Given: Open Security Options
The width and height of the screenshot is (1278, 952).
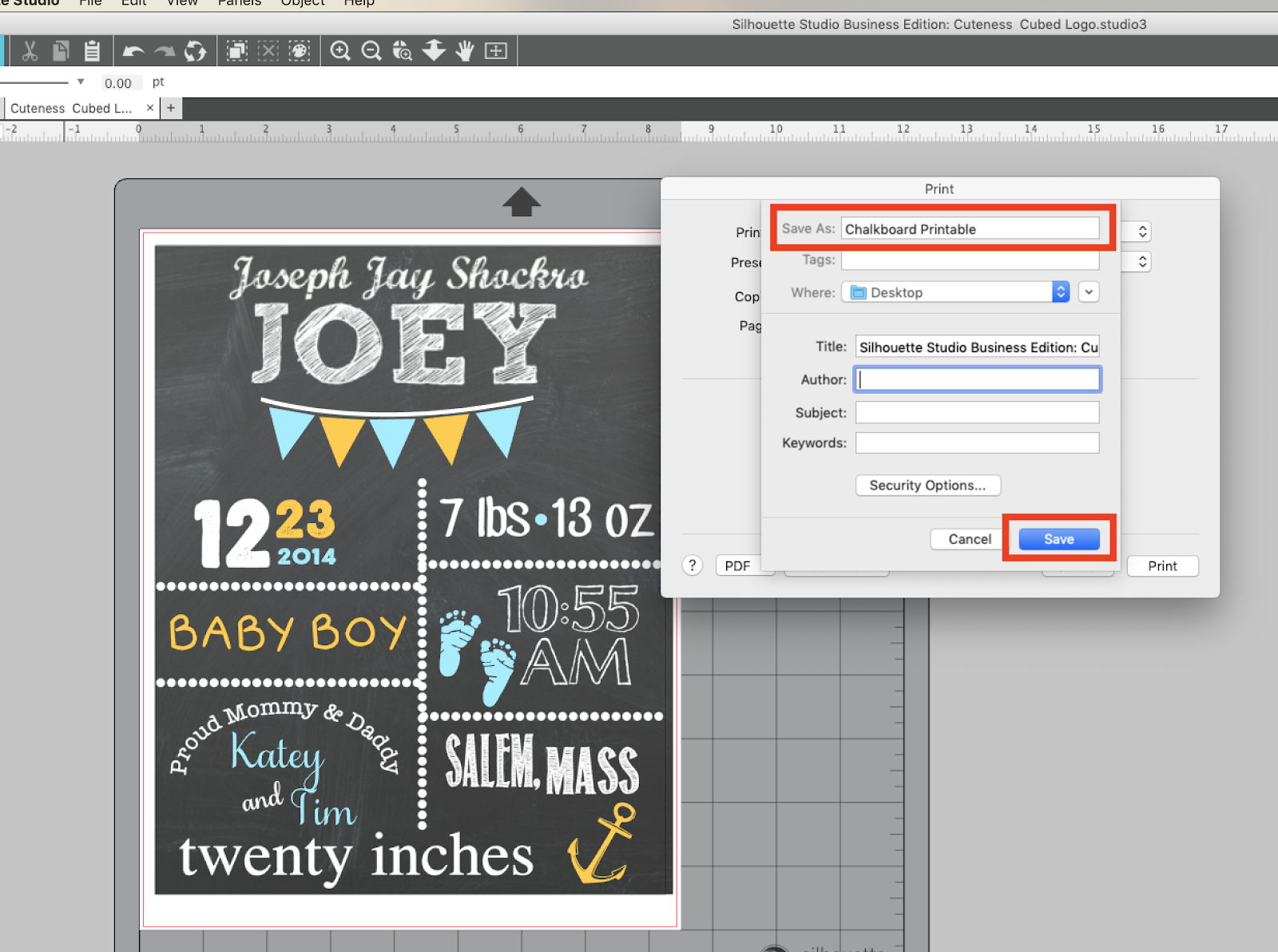Looking at the screenshot, I should (928, 486).
